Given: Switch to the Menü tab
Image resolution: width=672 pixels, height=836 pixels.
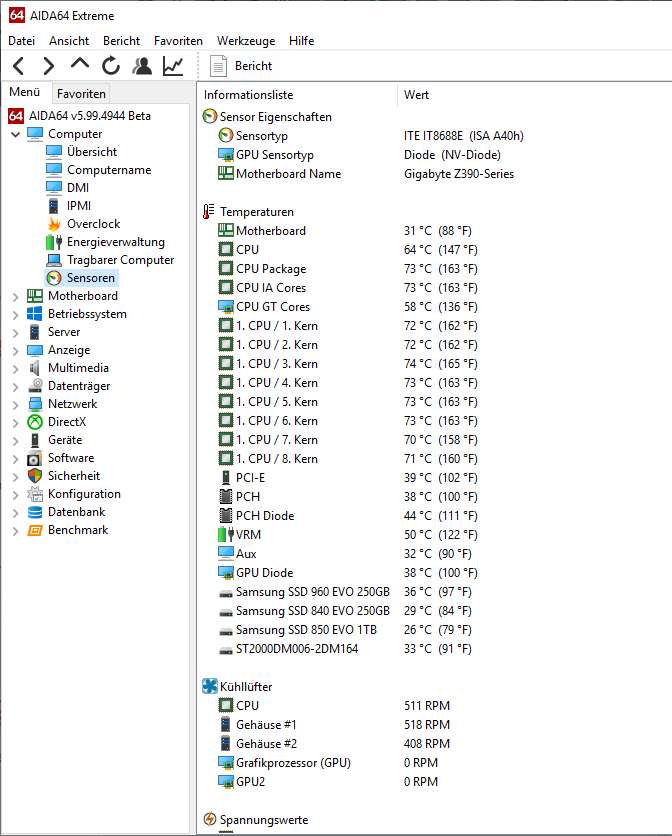Looking at the screenshot, I should click(x=25, y=92).
